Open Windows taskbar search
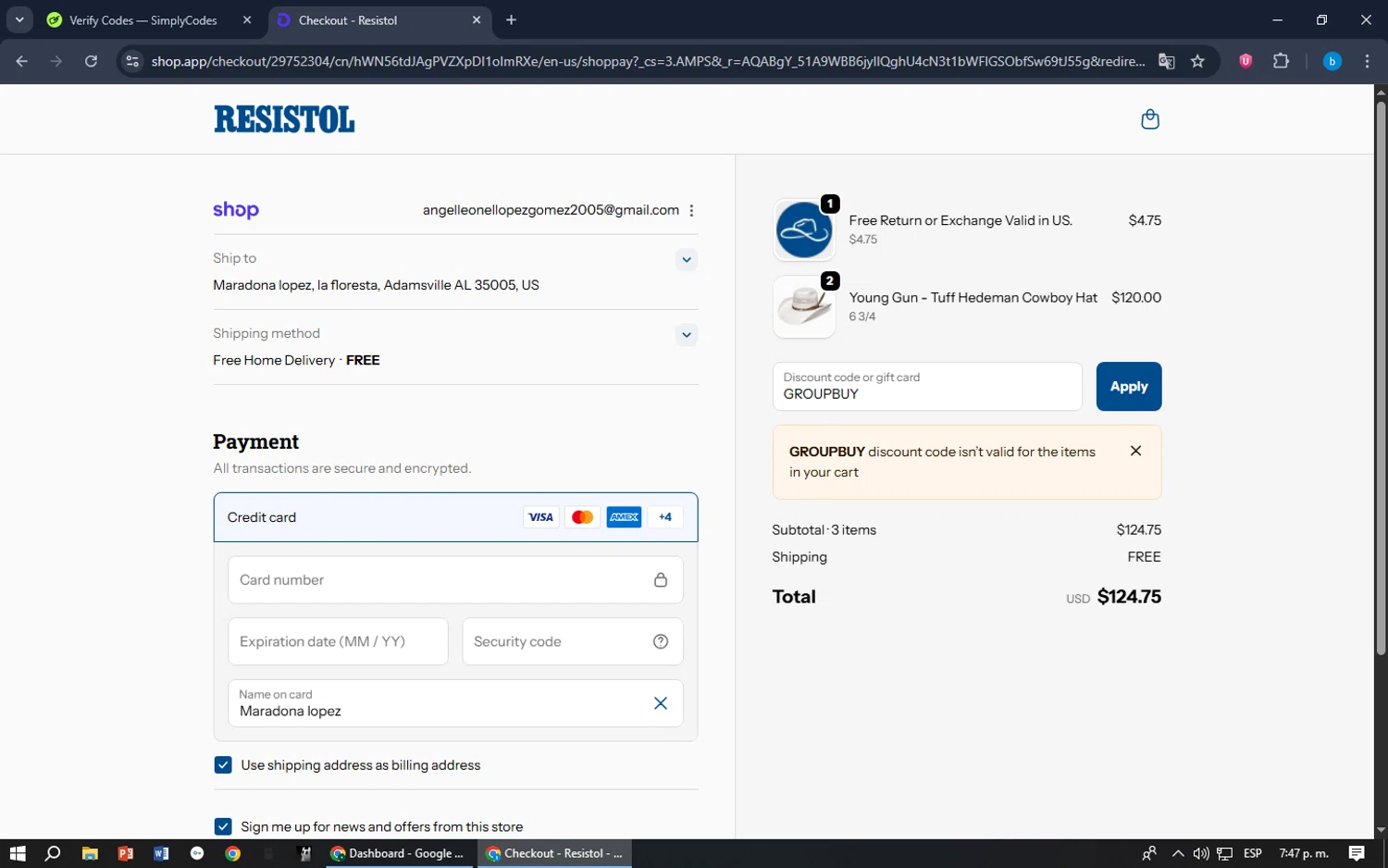Screen dimensions: 1388x868 [53, 853]
